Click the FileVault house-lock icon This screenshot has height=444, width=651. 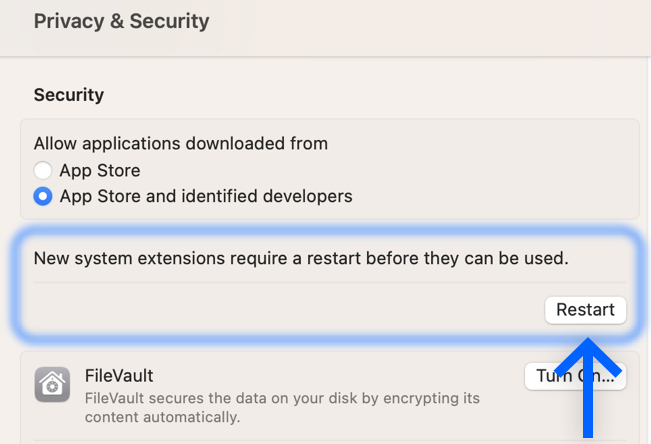click(x=52, y=385)
